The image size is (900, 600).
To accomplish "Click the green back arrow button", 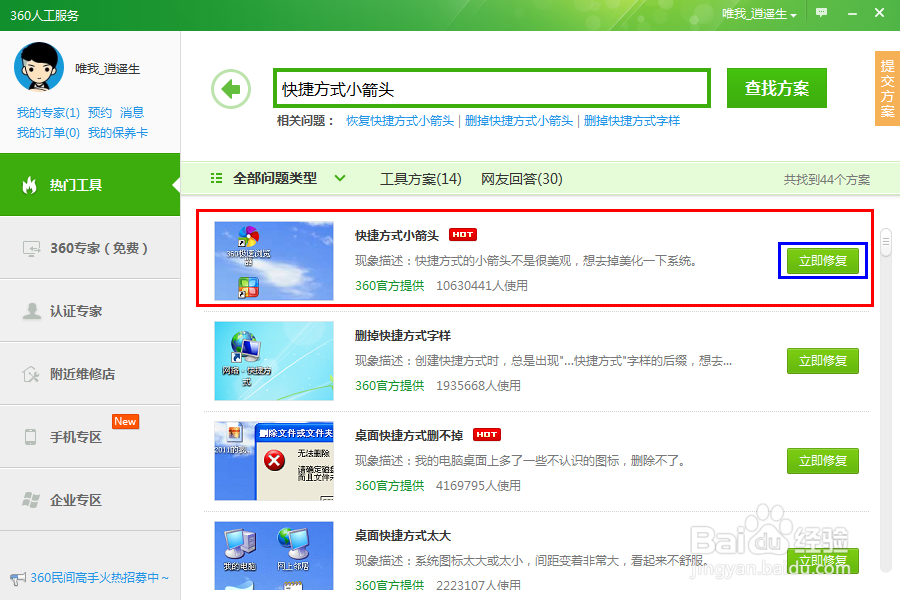I will coord(231,89).
